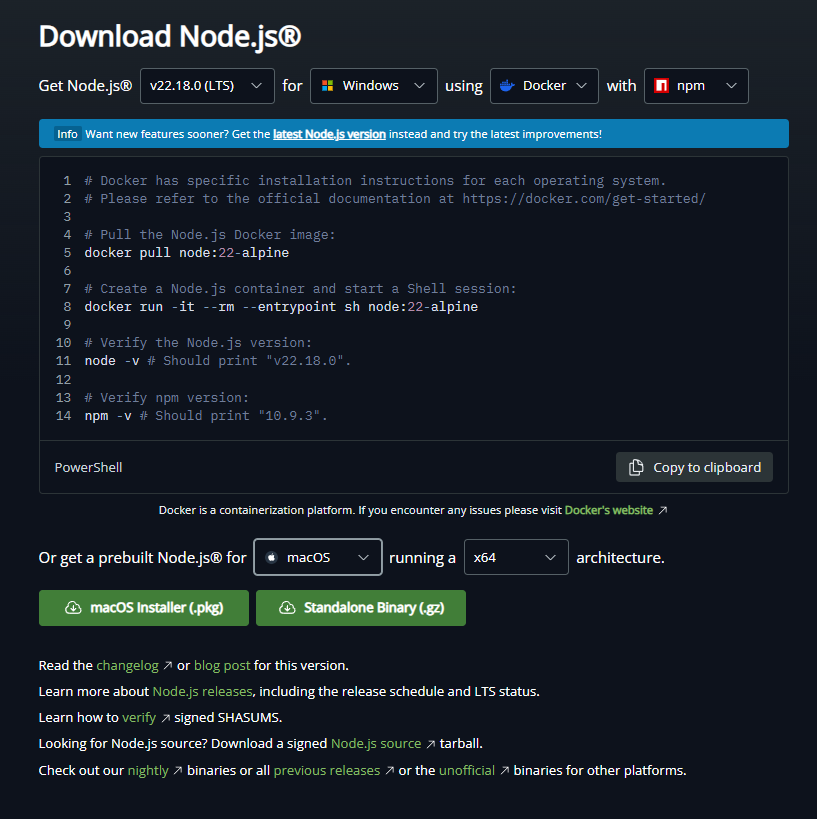Click download icon on macOS Installer button

click(72, 607)
